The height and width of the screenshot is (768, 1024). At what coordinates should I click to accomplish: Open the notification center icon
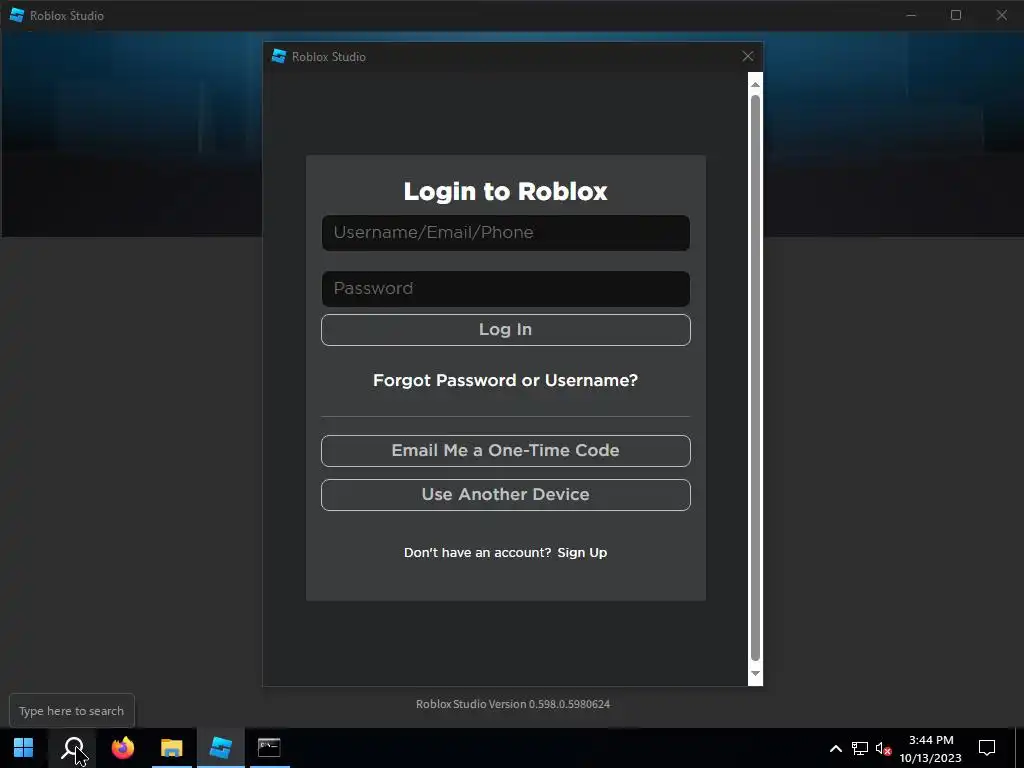[987, 748]
